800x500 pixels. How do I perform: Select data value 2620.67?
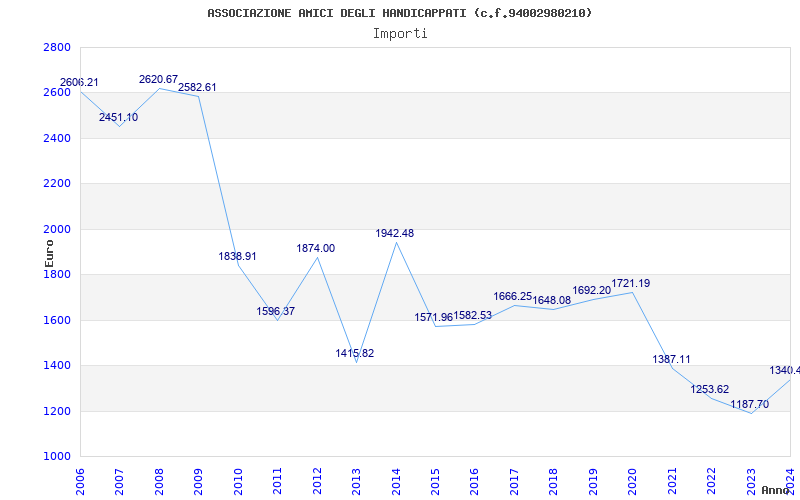point(158,80)
